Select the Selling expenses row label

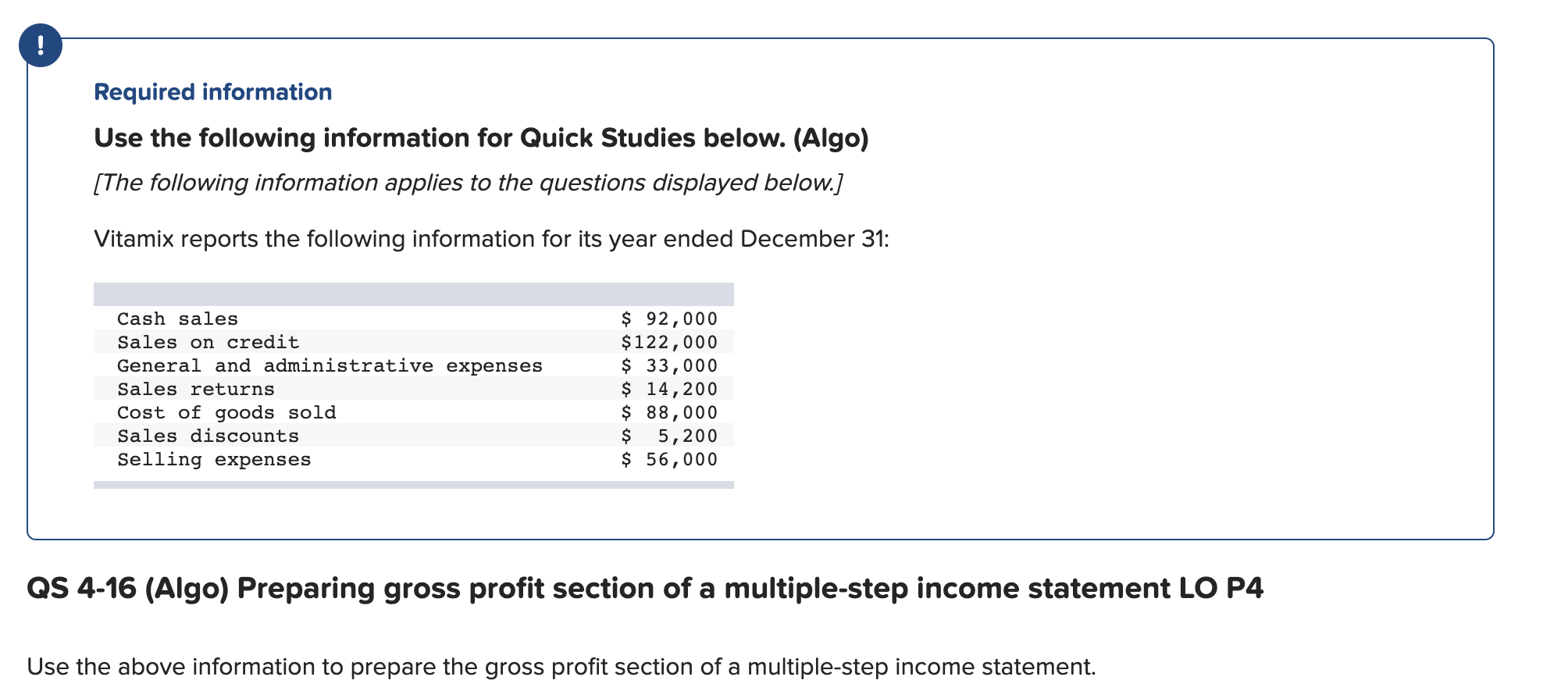pos(214,459)
